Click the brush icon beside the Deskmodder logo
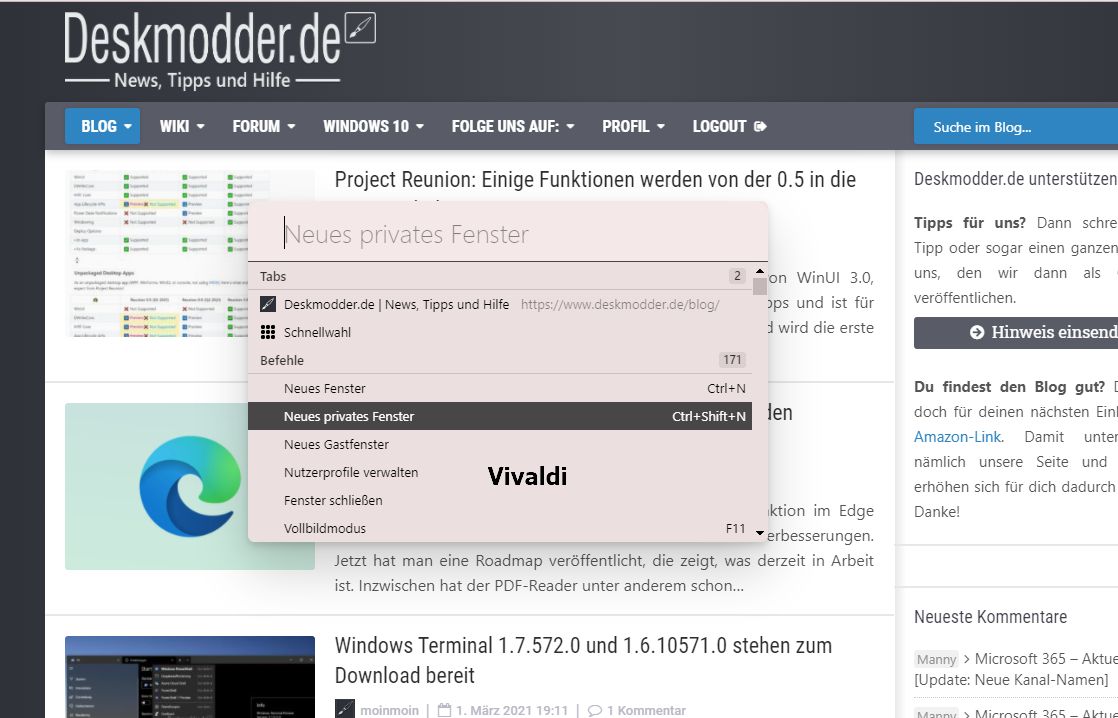The width and height of the screenshot is (1118, 718). [x=360, y=29]
